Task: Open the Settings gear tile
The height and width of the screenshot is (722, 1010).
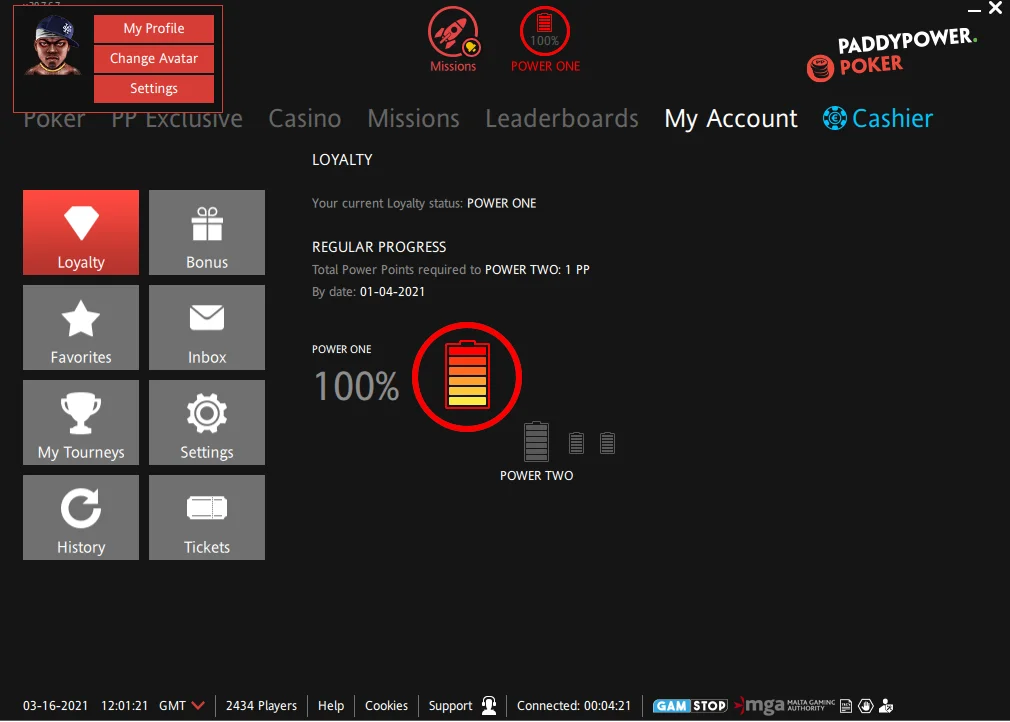Action: point(207,422)
